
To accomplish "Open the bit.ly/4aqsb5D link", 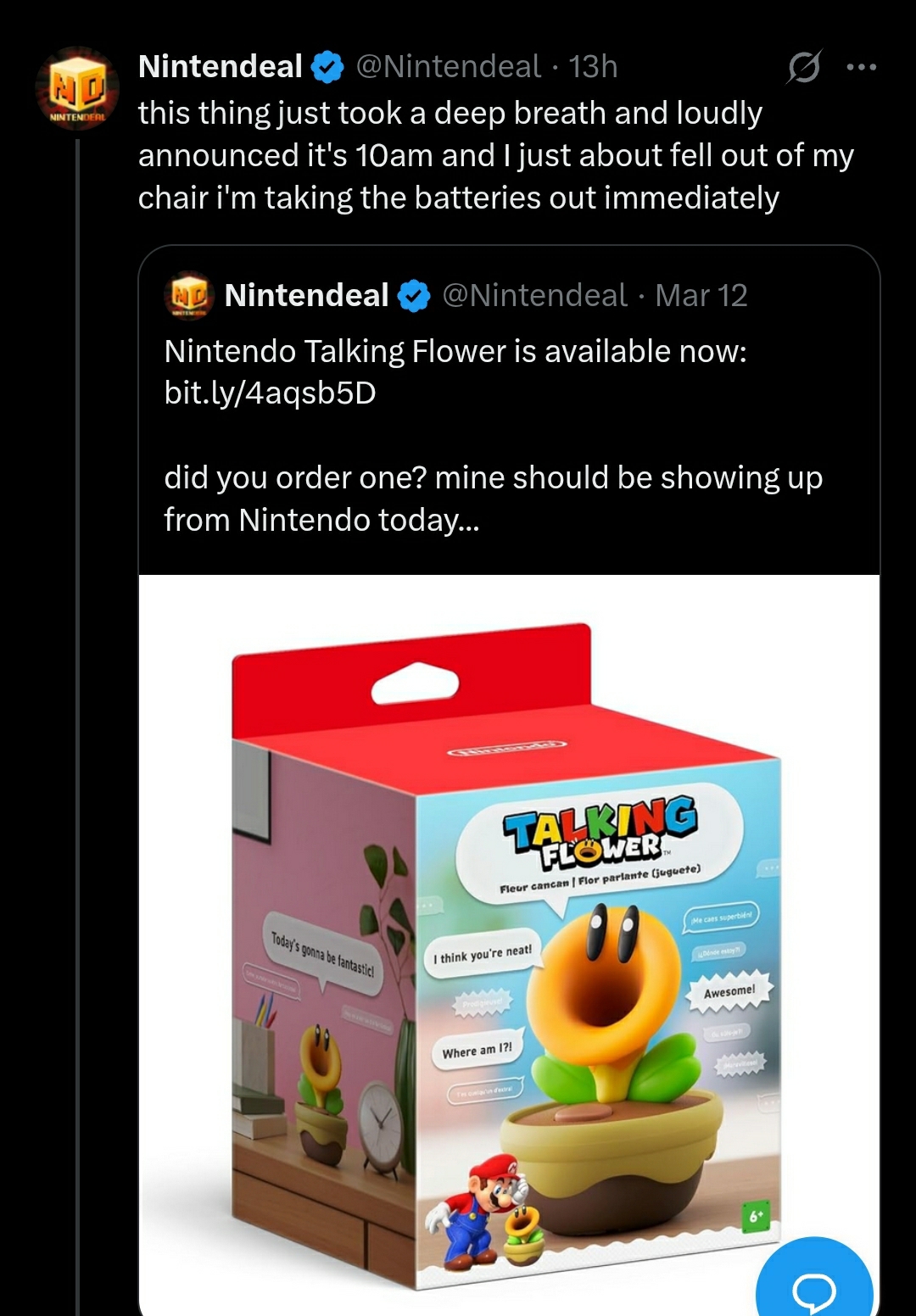I will [270, 393].
